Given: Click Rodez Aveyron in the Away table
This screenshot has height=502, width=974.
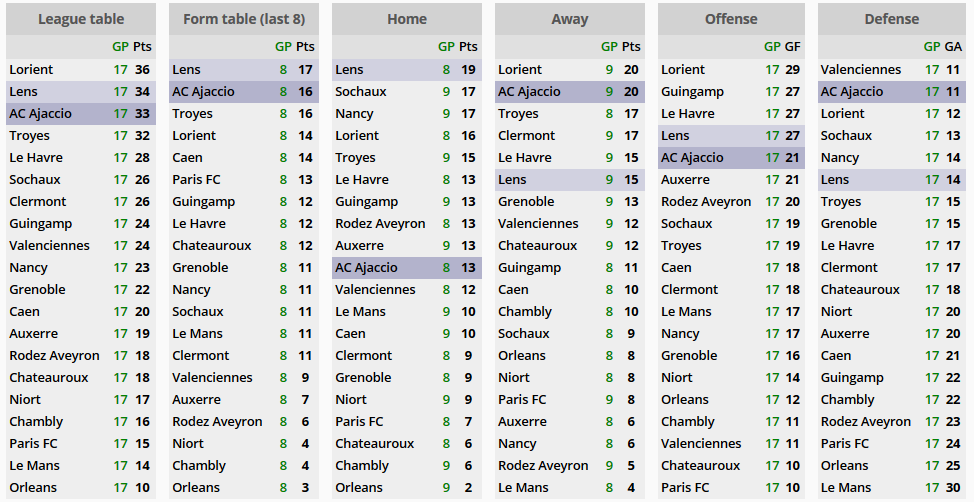Looking at the screenshot, I should (543, 466).
